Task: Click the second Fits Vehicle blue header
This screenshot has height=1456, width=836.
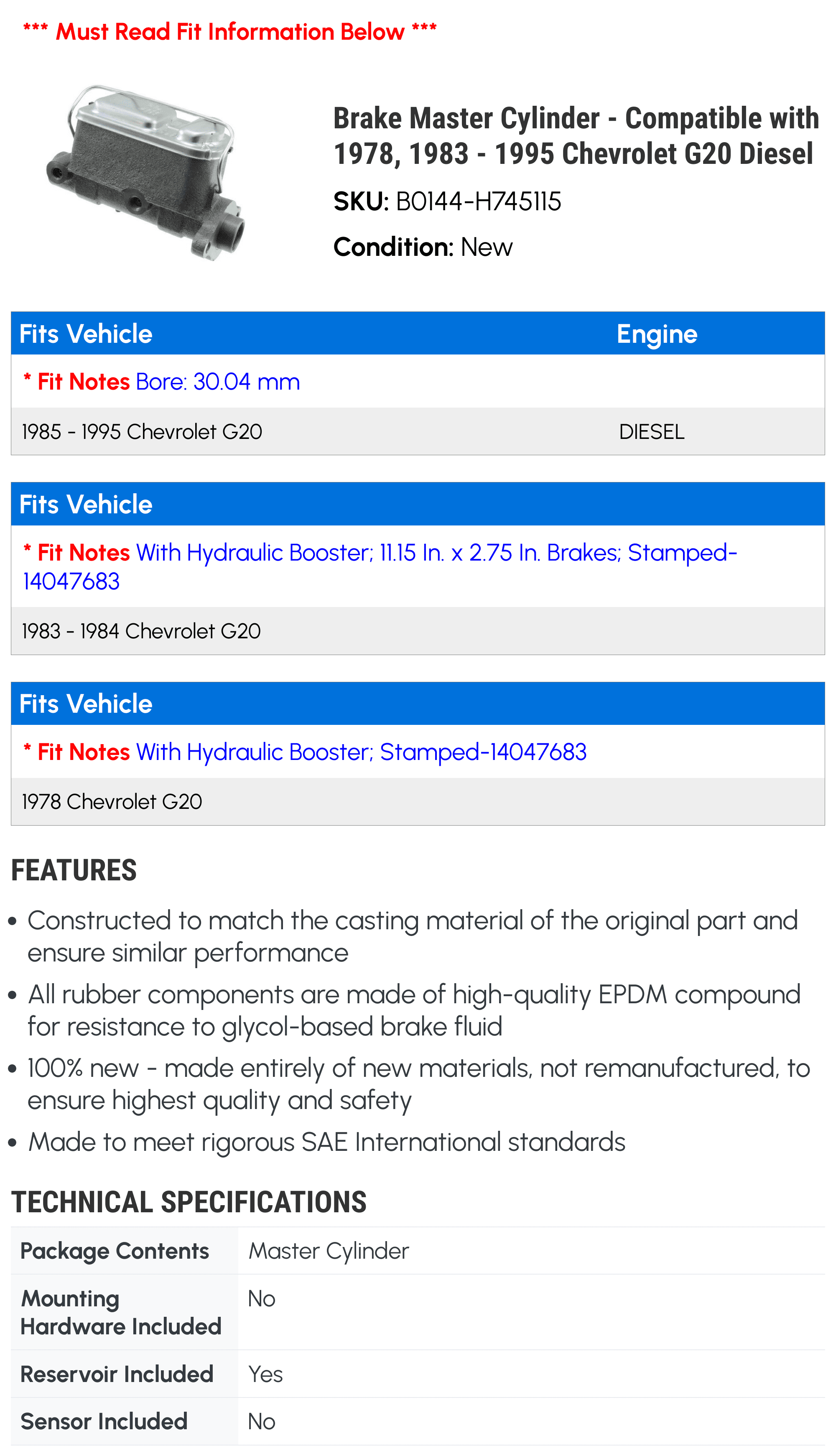Action: (x=418, y=504)
